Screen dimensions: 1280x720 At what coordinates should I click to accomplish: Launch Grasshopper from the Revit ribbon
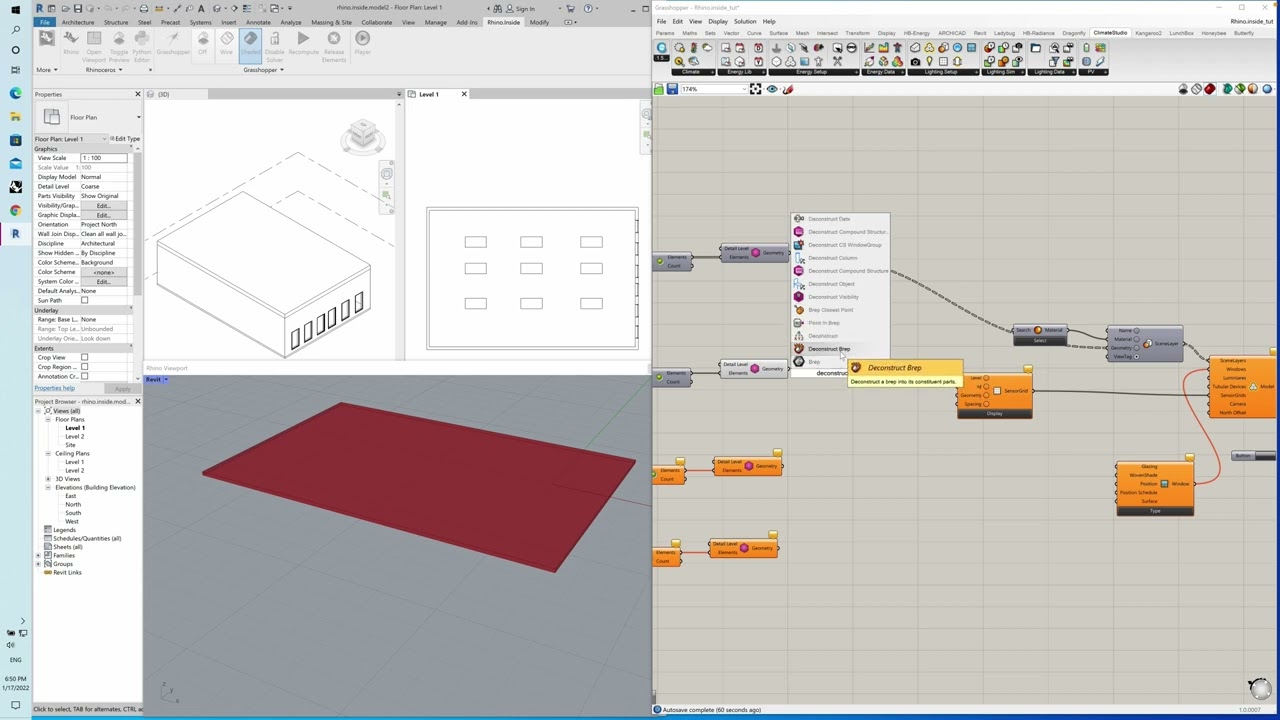[x=173, y=43]
